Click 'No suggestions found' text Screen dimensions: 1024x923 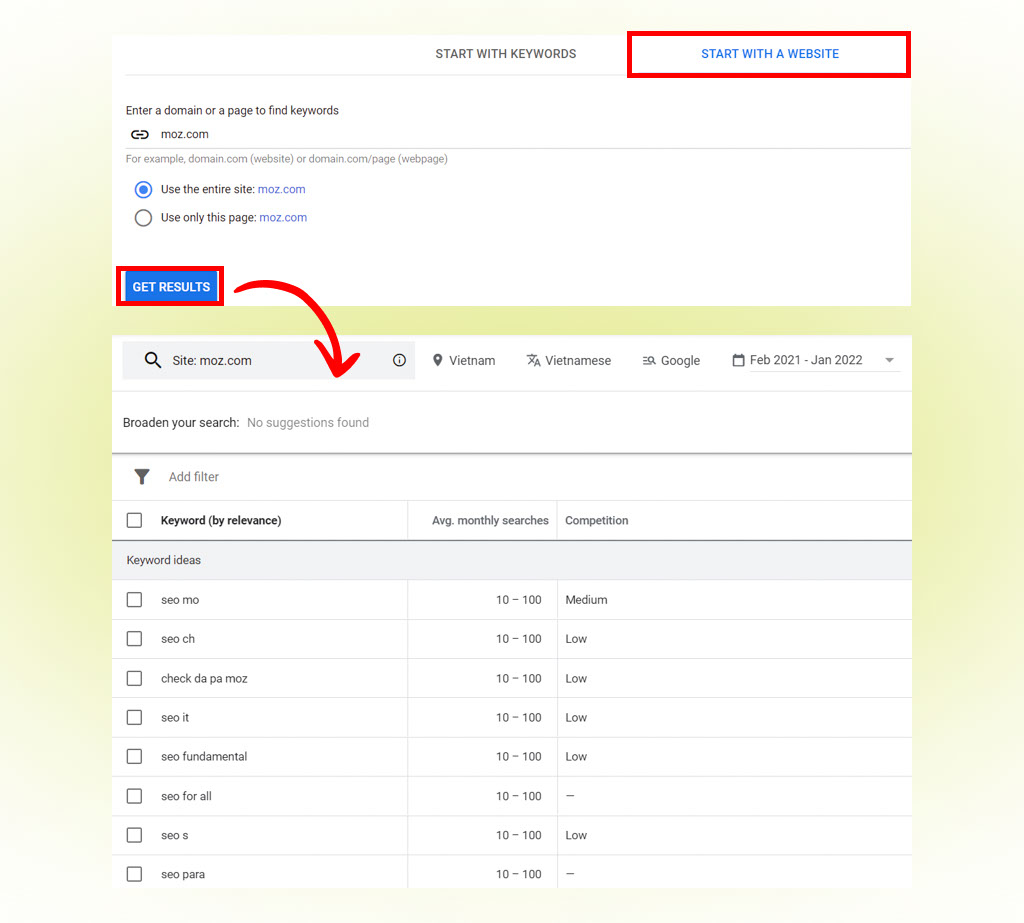(308, 423)
